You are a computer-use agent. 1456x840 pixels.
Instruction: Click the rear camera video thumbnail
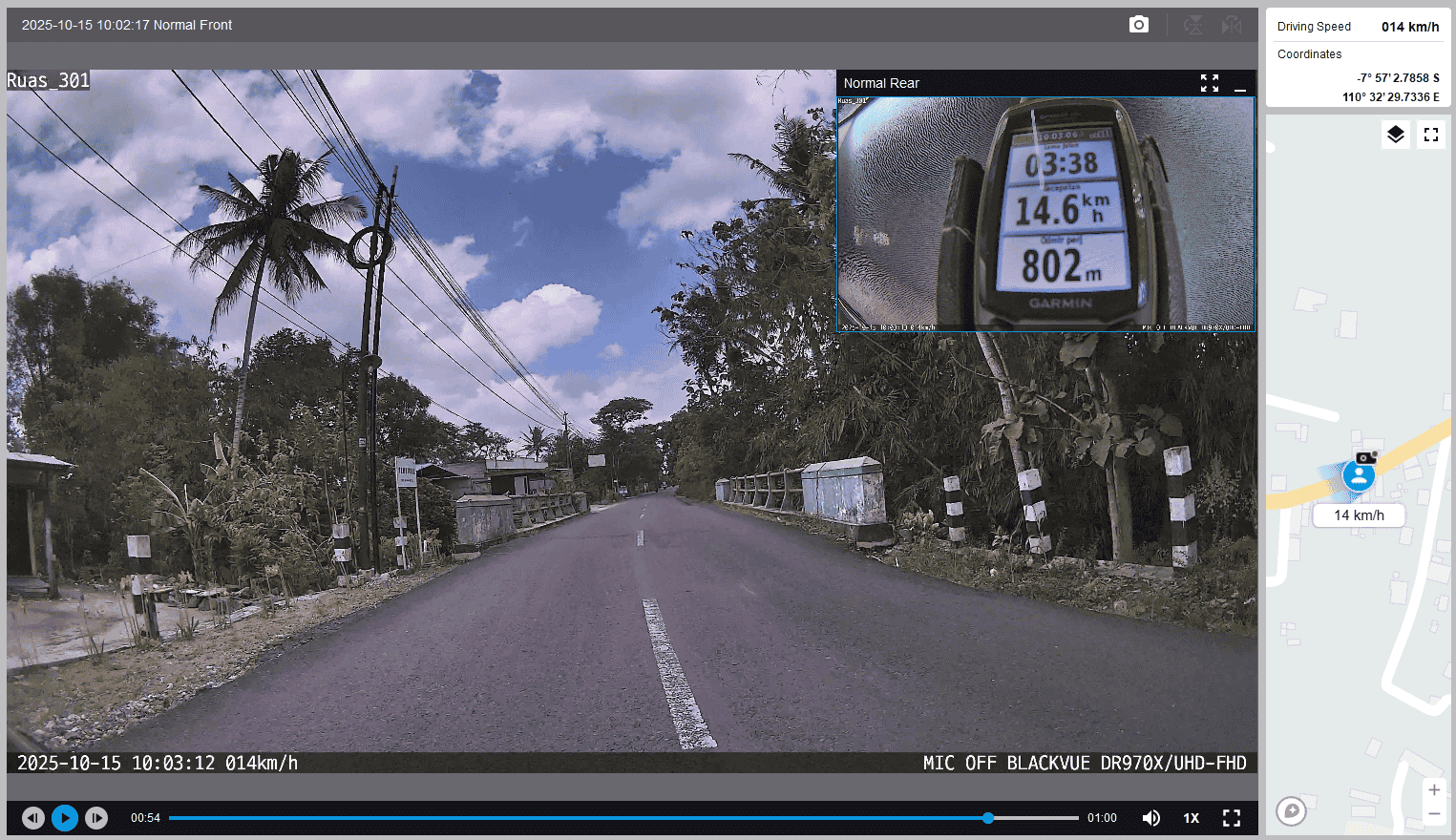[1045, 213]
